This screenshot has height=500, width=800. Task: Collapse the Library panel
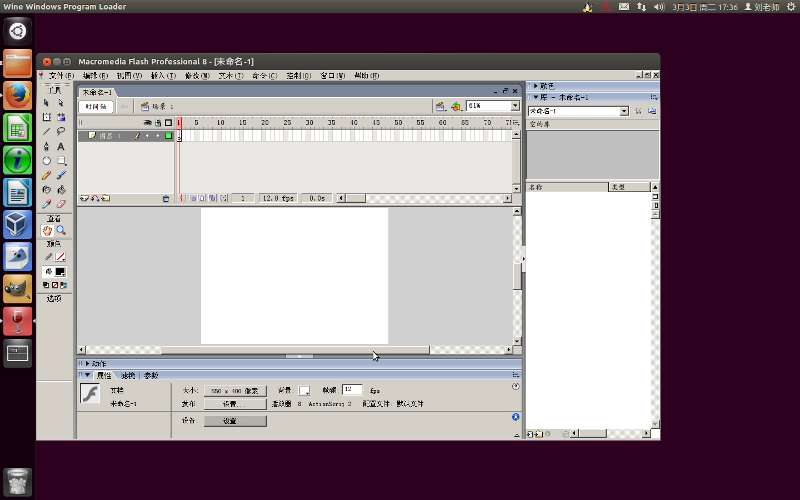coord(536,97)
